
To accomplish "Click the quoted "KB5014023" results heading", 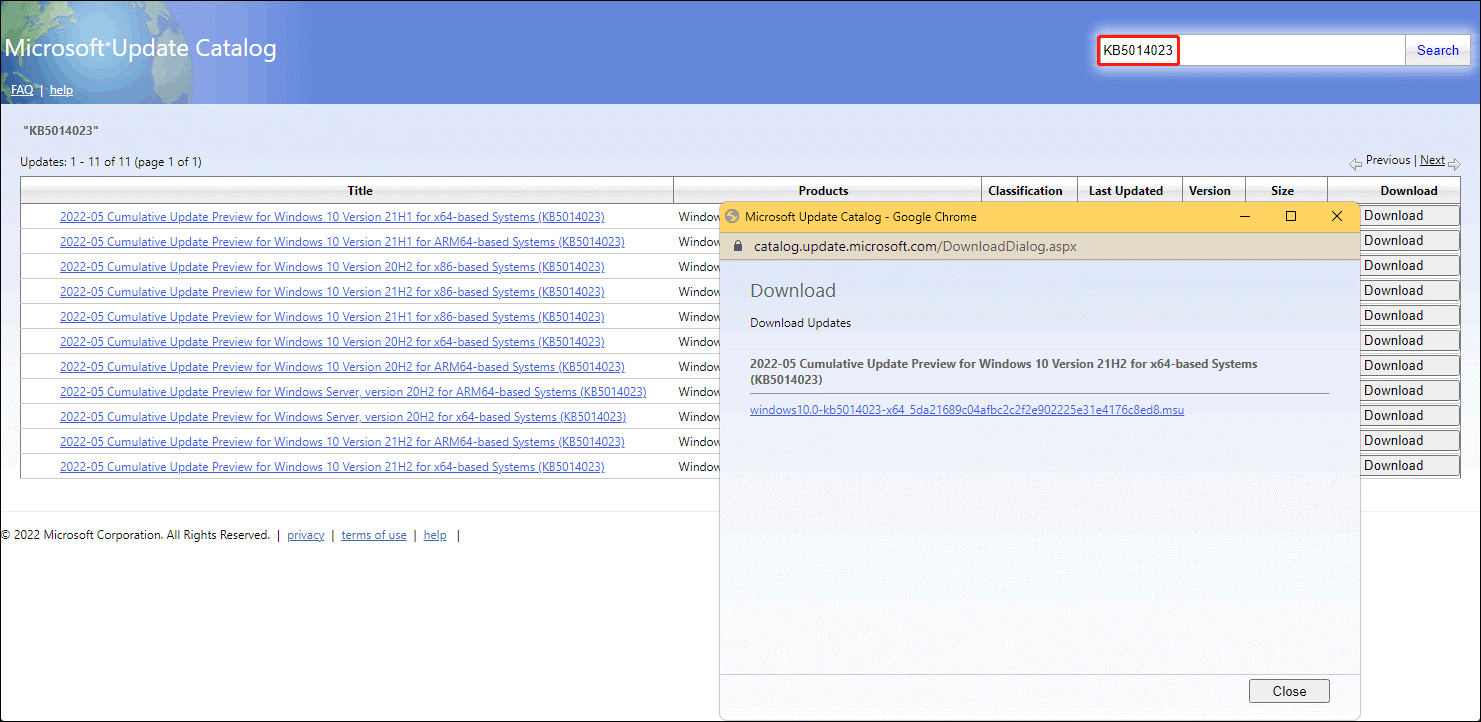I will coord(61,131).
